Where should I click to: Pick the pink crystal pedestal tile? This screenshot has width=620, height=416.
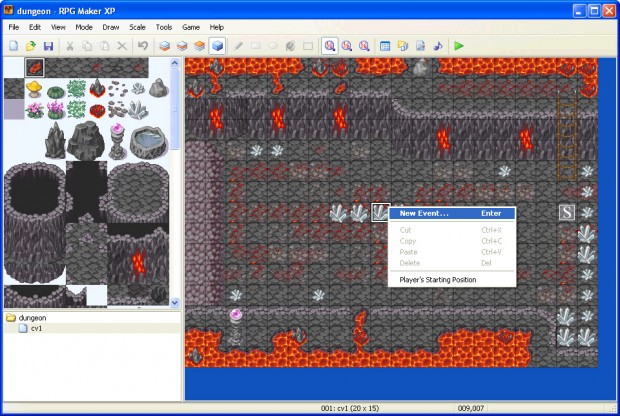coord(117,140)
